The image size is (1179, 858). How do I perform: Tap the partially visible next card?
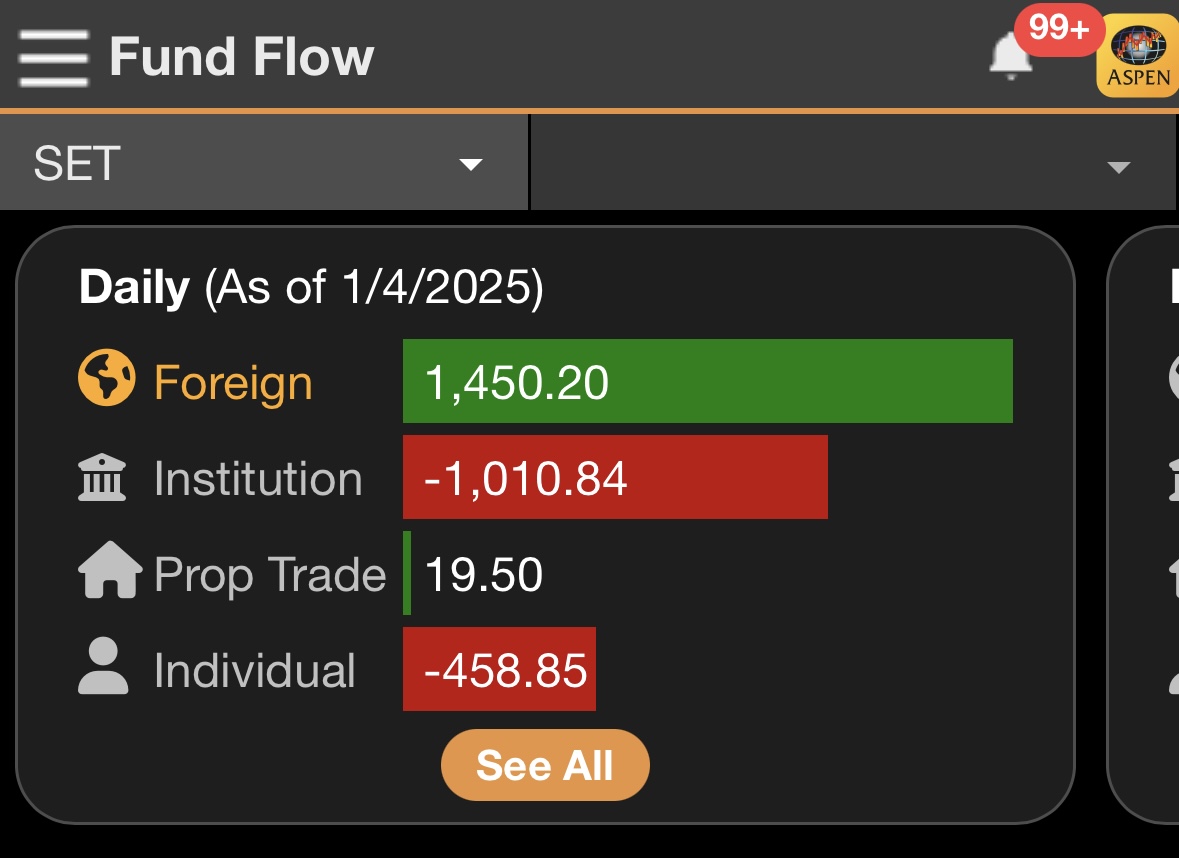(x=1146, y=524)
